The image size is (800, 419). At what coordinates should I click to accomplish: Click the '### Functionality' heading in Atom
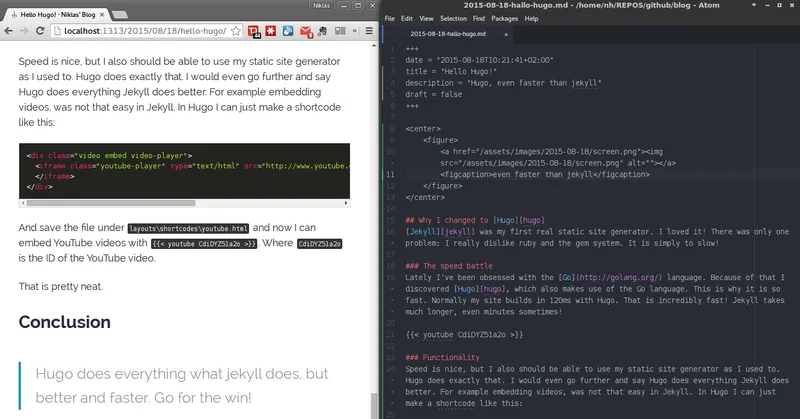point(442,358)
